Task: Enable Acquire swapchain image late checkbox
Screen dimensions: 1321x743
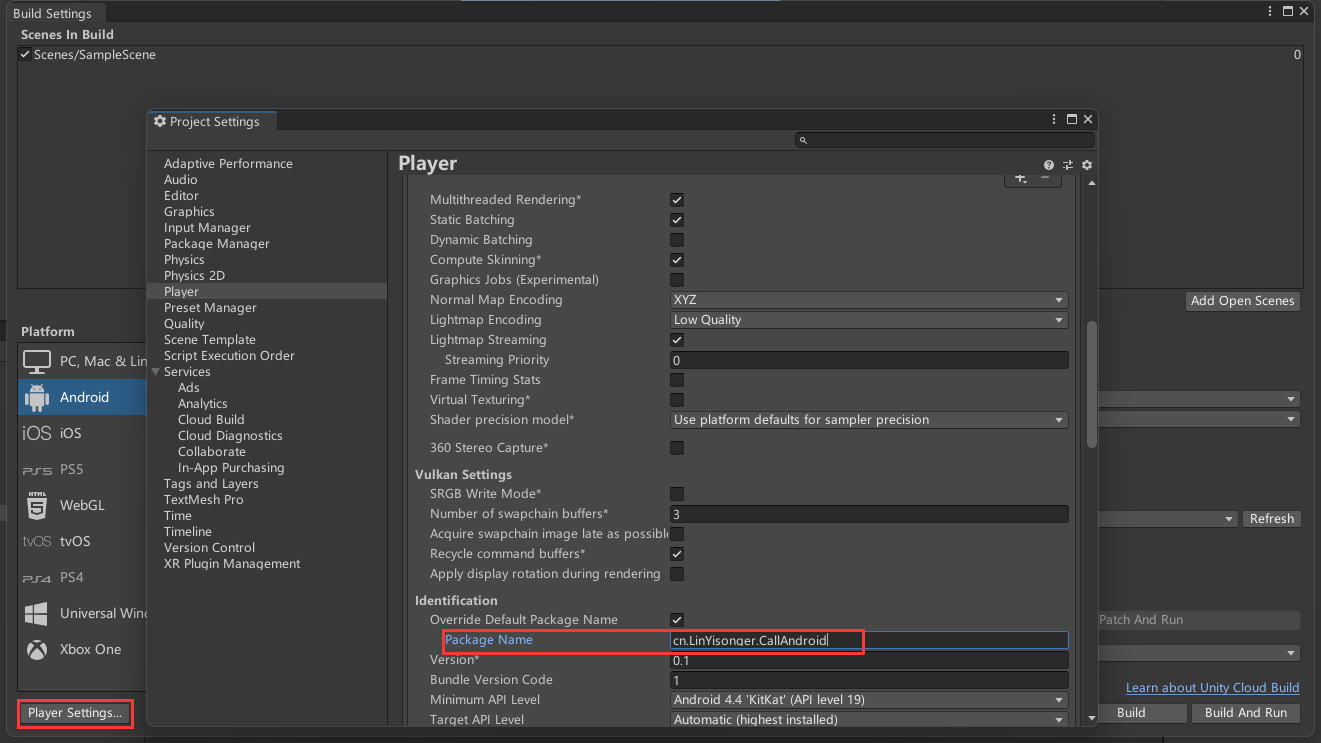Action: [677, 534]
